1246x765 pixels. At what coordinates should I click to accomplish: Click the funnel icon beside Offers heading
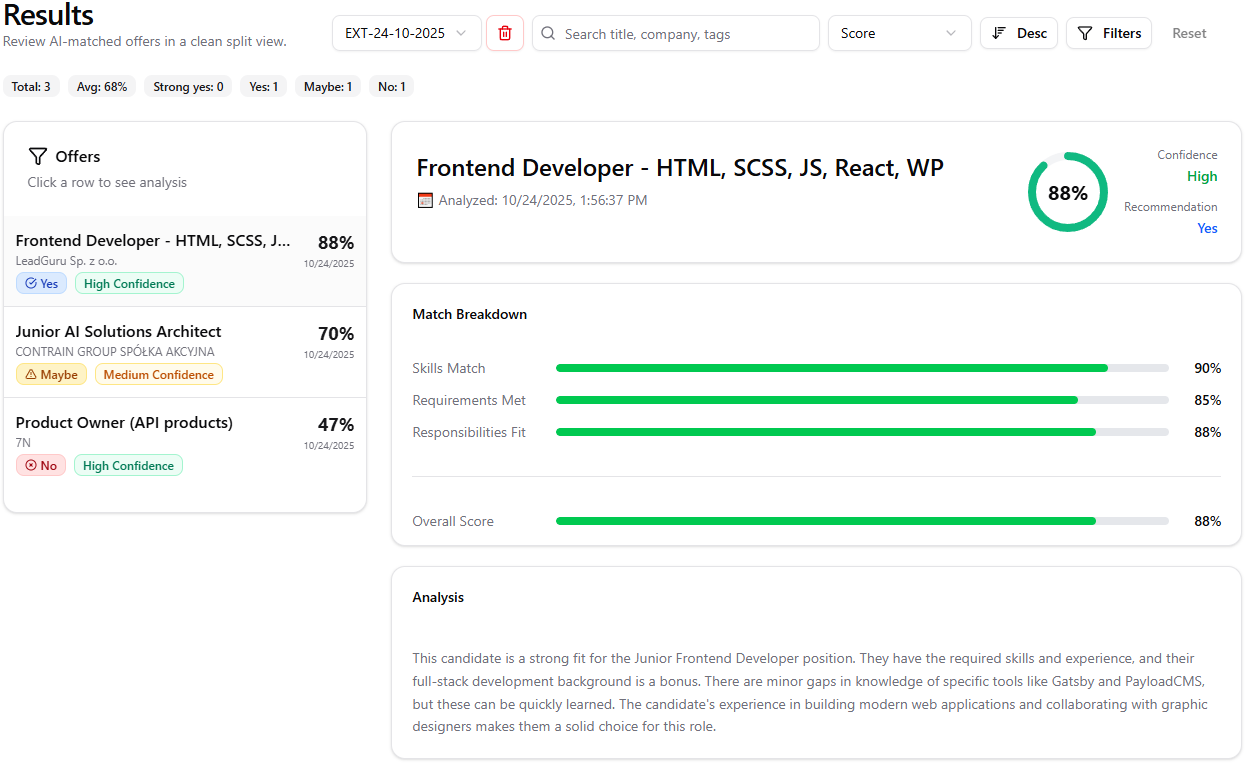pyautogui.click(x=38, y=156)
